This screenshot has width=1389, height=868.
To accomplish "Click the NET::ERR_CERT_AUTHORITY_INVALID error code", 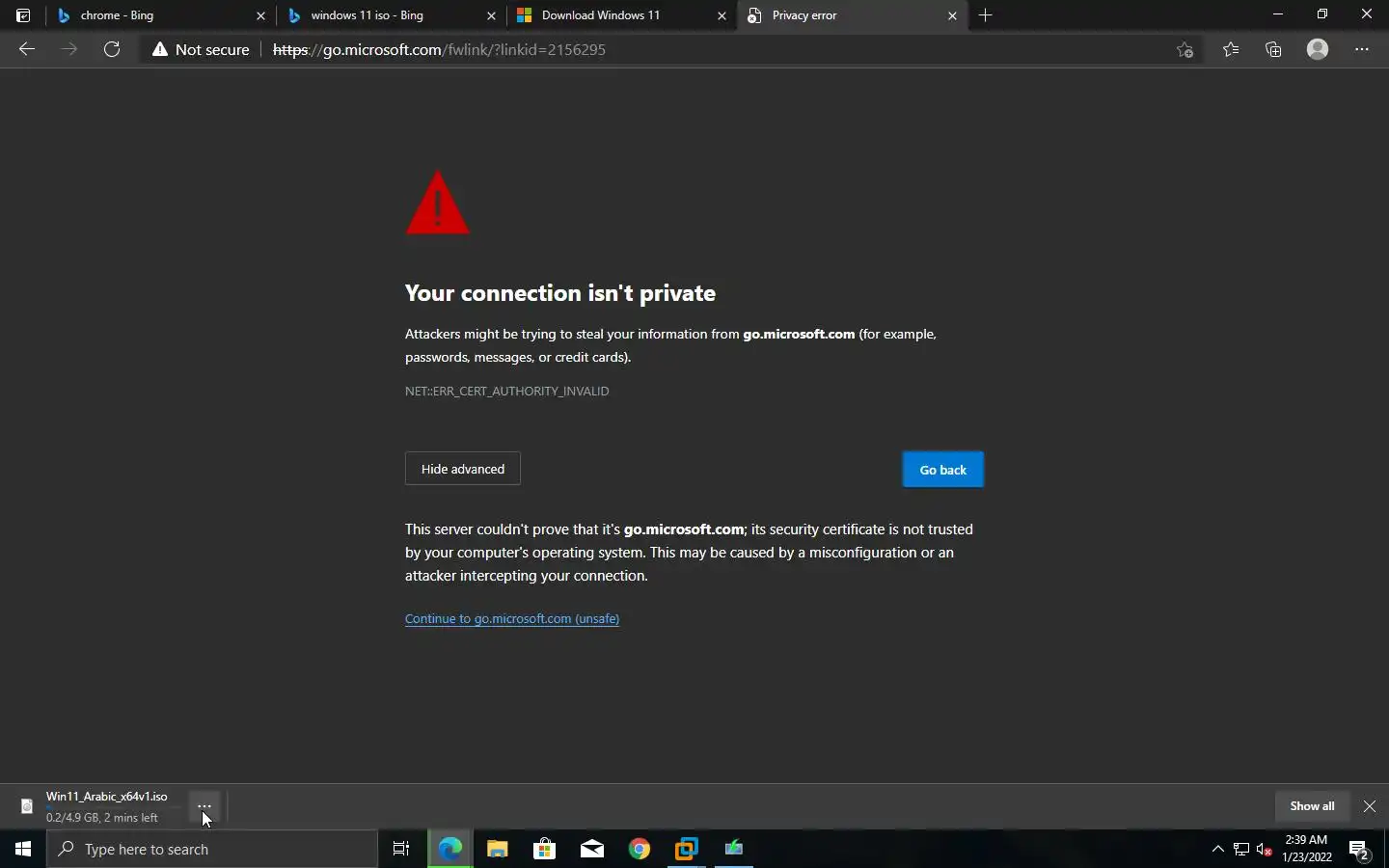I will coord(507,392).
